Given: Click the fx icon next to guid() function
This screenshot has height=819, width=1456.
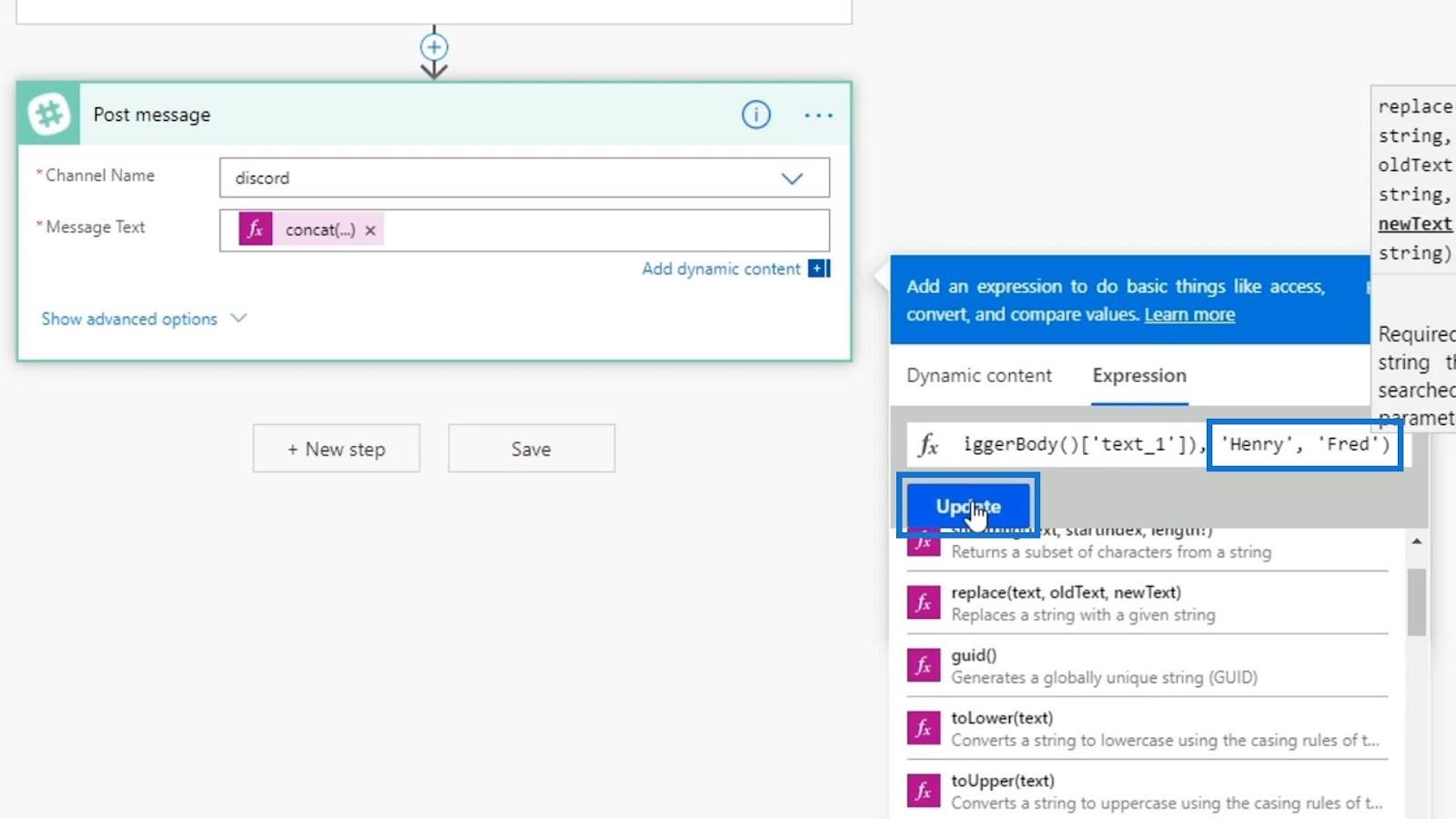Looking at the screenshot, I should click(x=923, y=665).
